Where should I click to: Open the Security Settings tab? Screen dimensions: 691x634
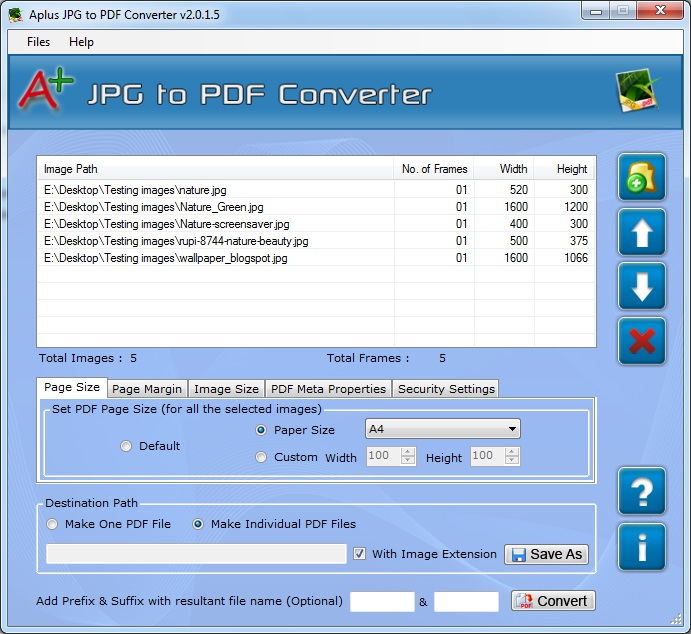(446, 389)
